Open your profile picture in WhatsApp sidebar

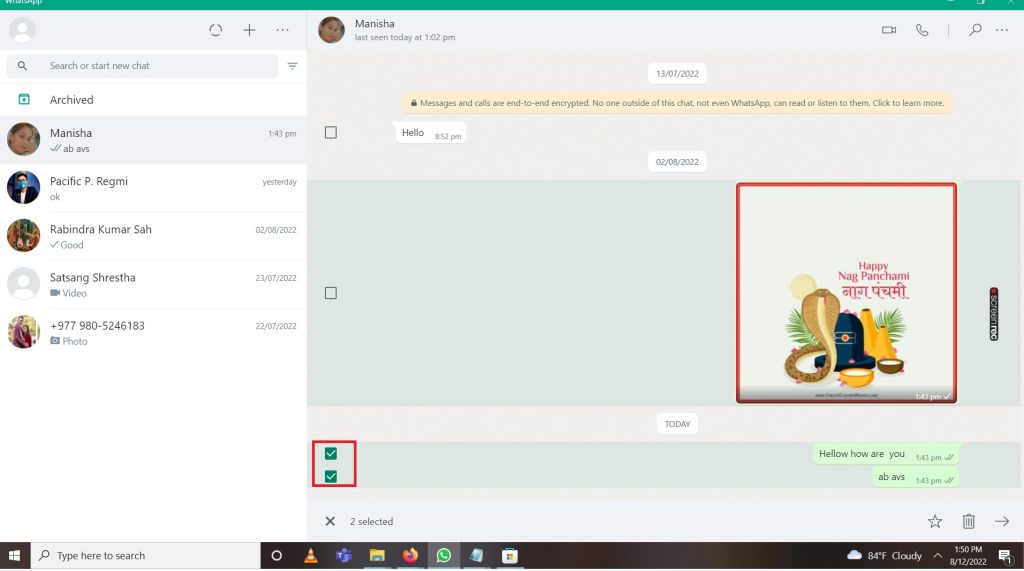(22, 30)
